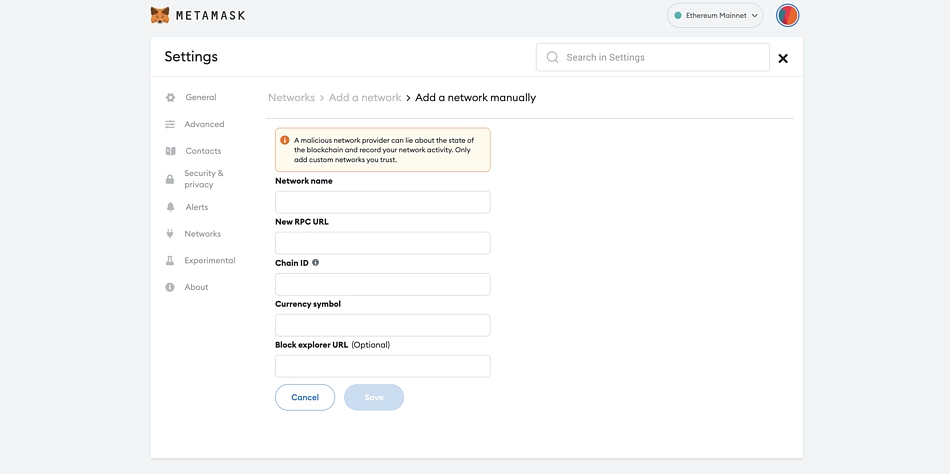950x474 pixels.
Task: Go back to Add a network breadcrumb
Action: pos(365,98)
